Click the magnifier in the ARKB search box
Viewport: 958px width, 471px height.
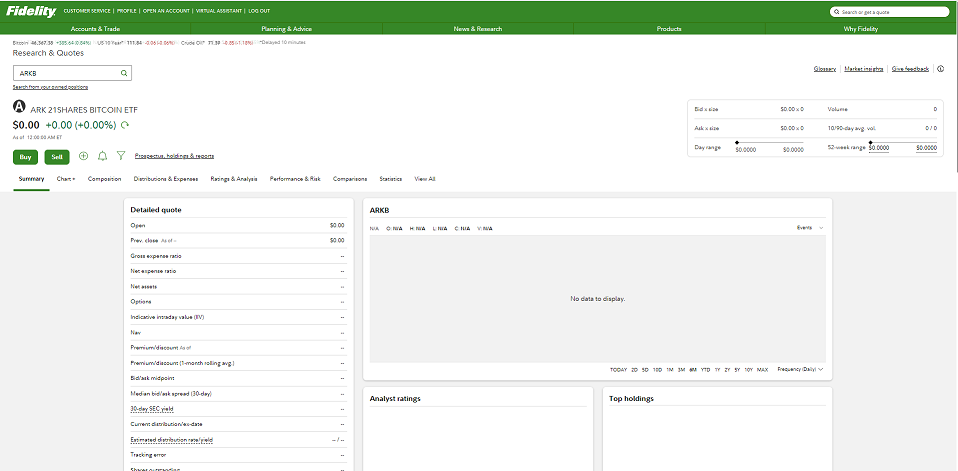(x=124, y=73)
